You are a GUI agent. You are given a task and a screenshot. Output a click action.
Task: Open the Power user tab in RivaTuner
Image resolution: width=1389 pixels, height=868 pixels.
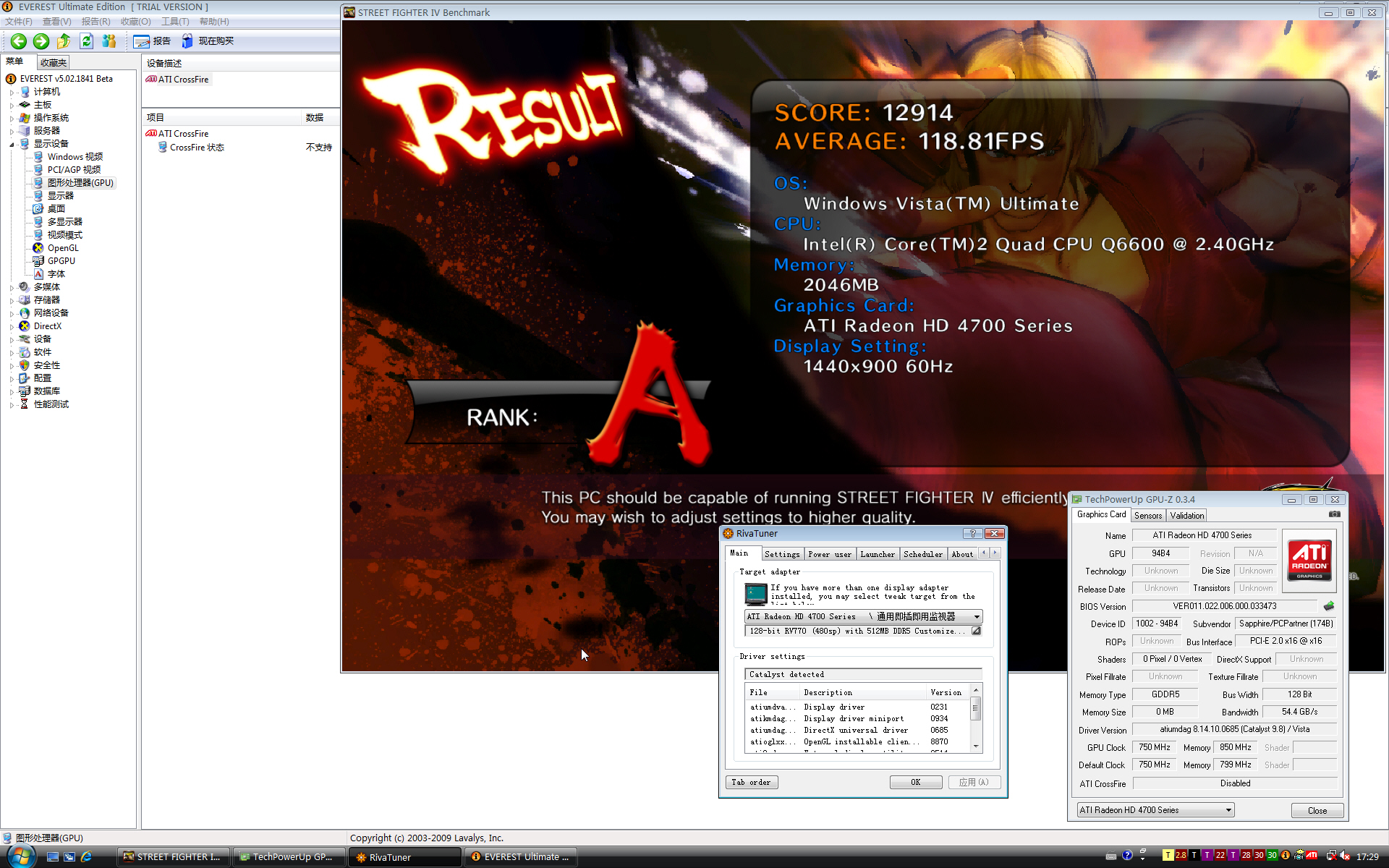coord(830,554)
